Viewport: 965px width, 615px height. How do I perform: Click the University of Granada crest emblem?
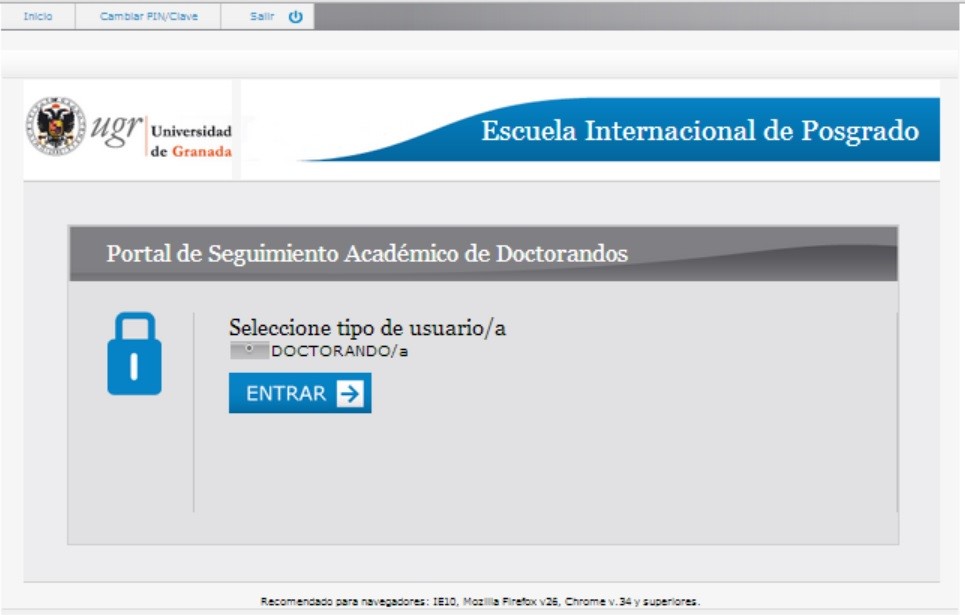55,126
